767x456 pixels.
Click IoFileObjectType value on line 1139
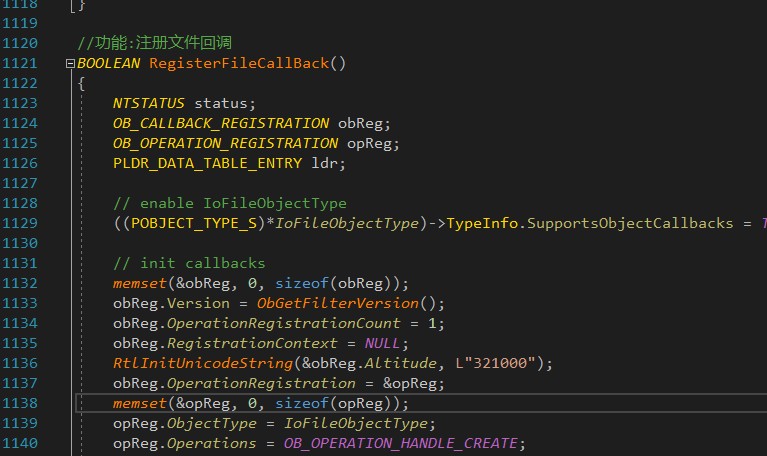[356, 423]
